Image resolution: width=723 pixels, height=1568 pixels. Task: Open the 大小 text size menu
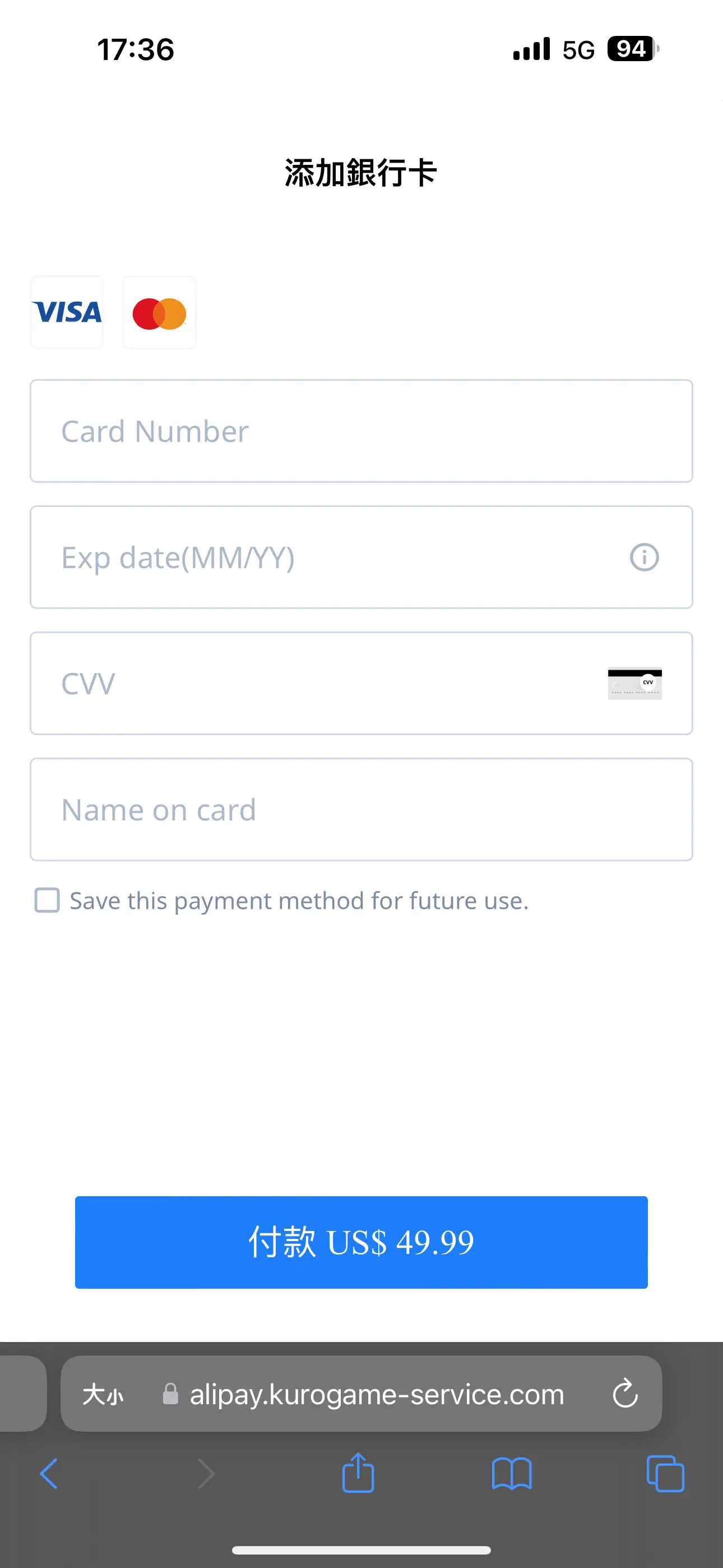(x=103, y=1394)
